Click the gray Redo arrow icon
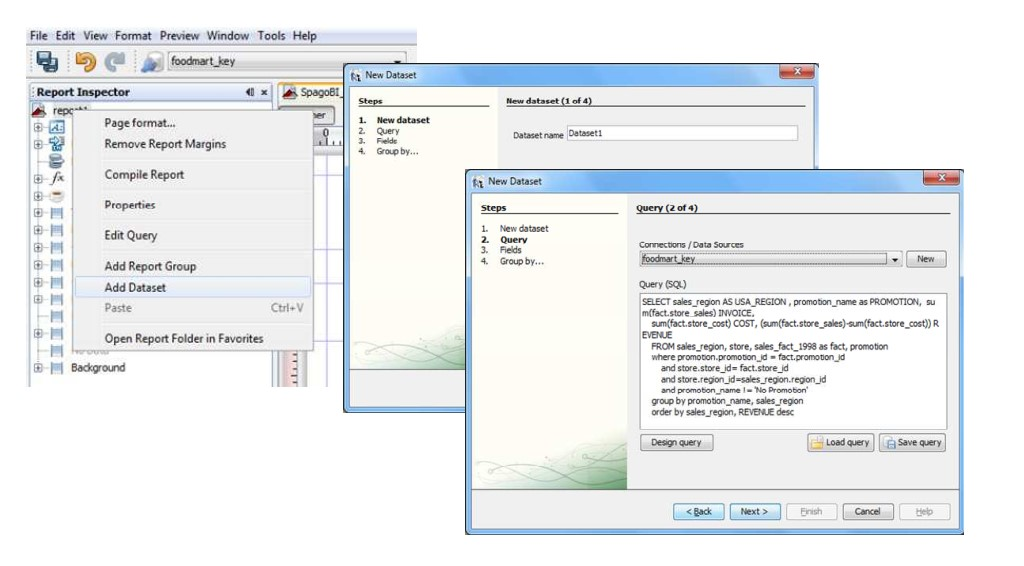This screenshot has height=566, width=1024. [116, 61]
